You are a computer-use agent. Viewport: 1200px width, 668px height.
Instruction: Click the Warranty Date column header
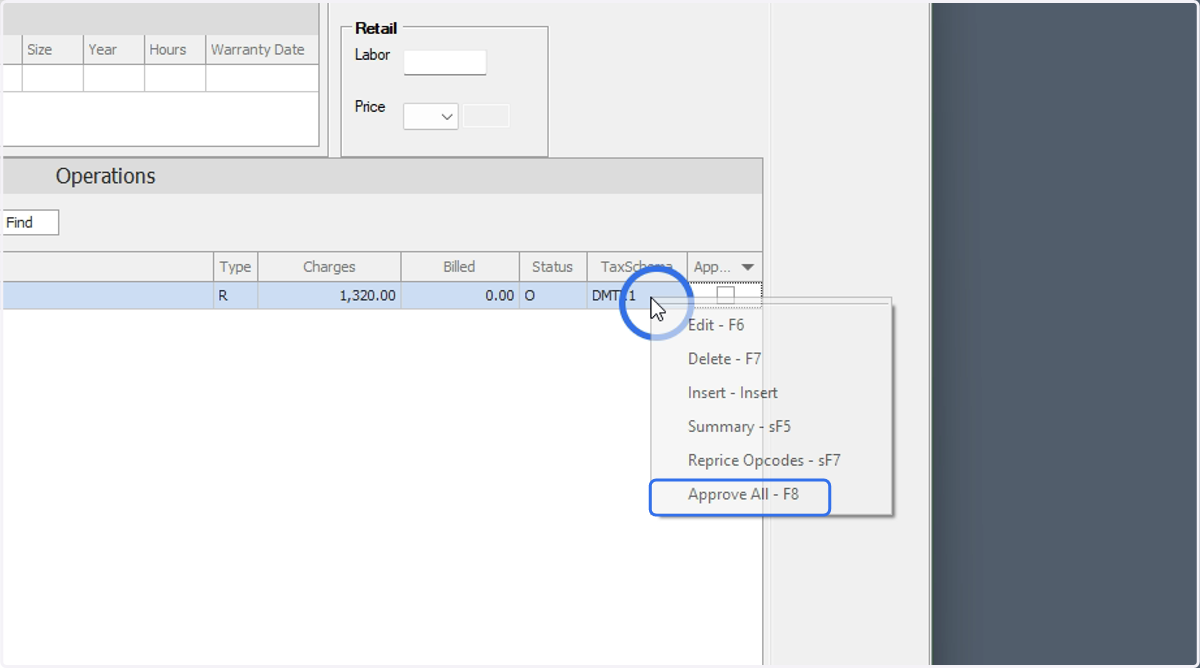(262, 50)
